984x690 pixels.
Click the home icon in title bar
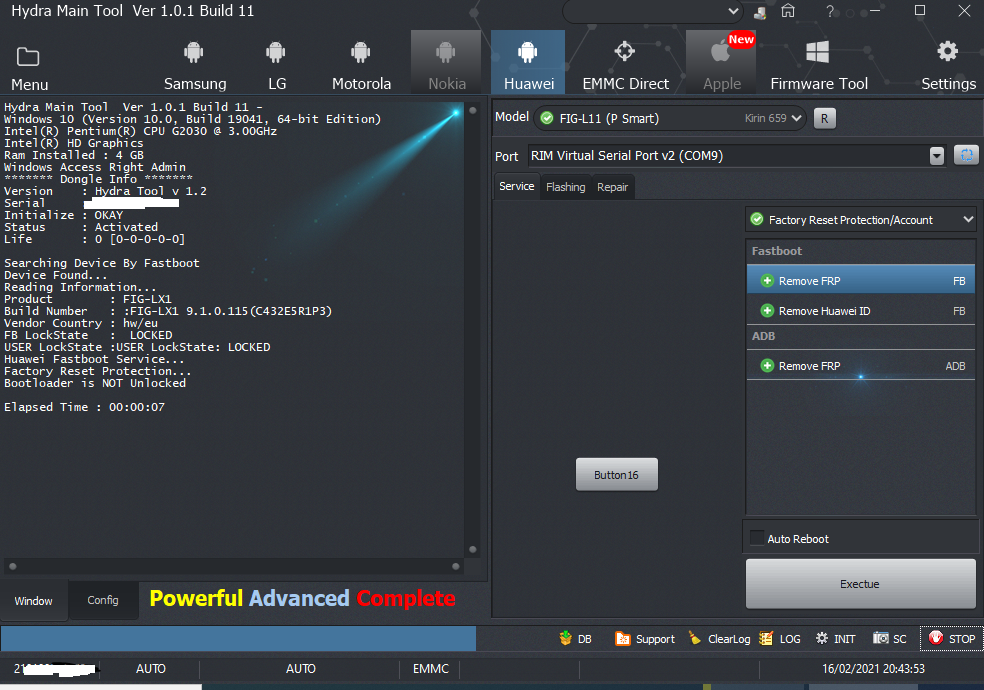(x=788, y=11)
